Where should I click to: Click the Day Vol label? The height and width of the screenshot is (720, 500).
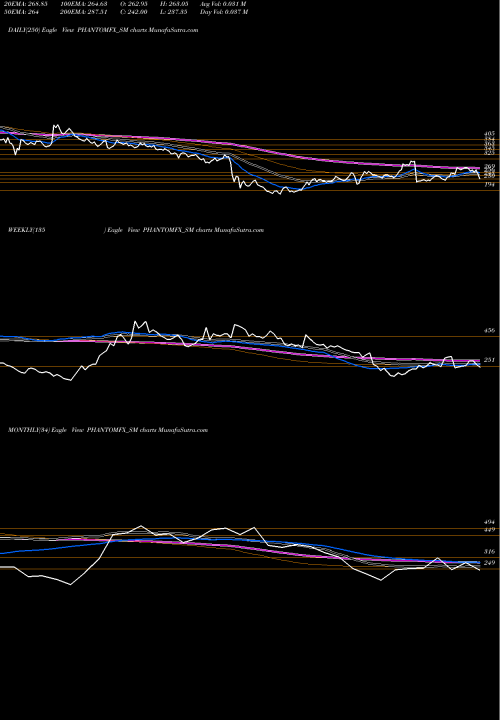224,12
